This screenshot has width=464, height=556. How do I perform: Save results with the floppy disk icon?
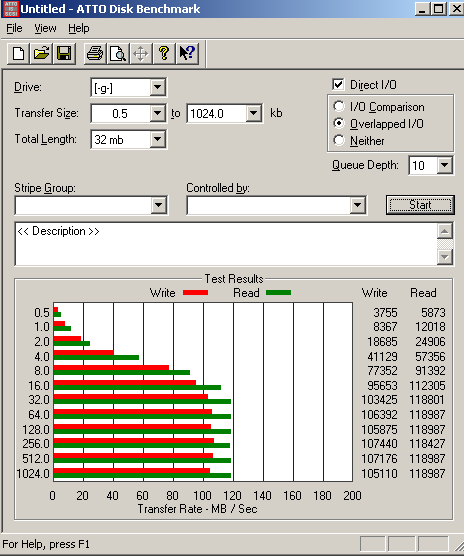pyautogui.click(x=64, y=54)
